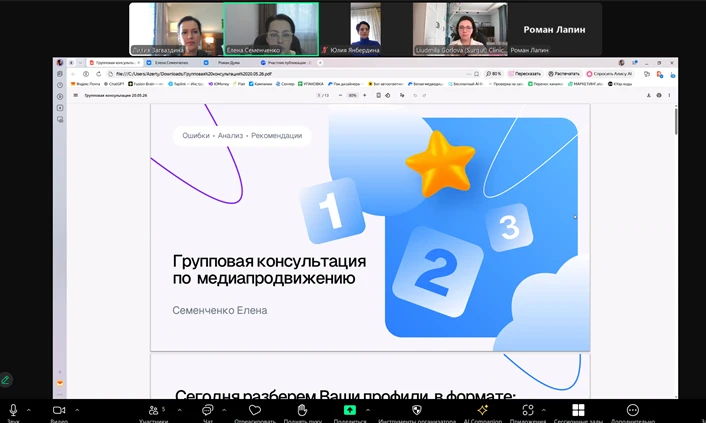Close the Групповая консультация tab

click(139, 63)
